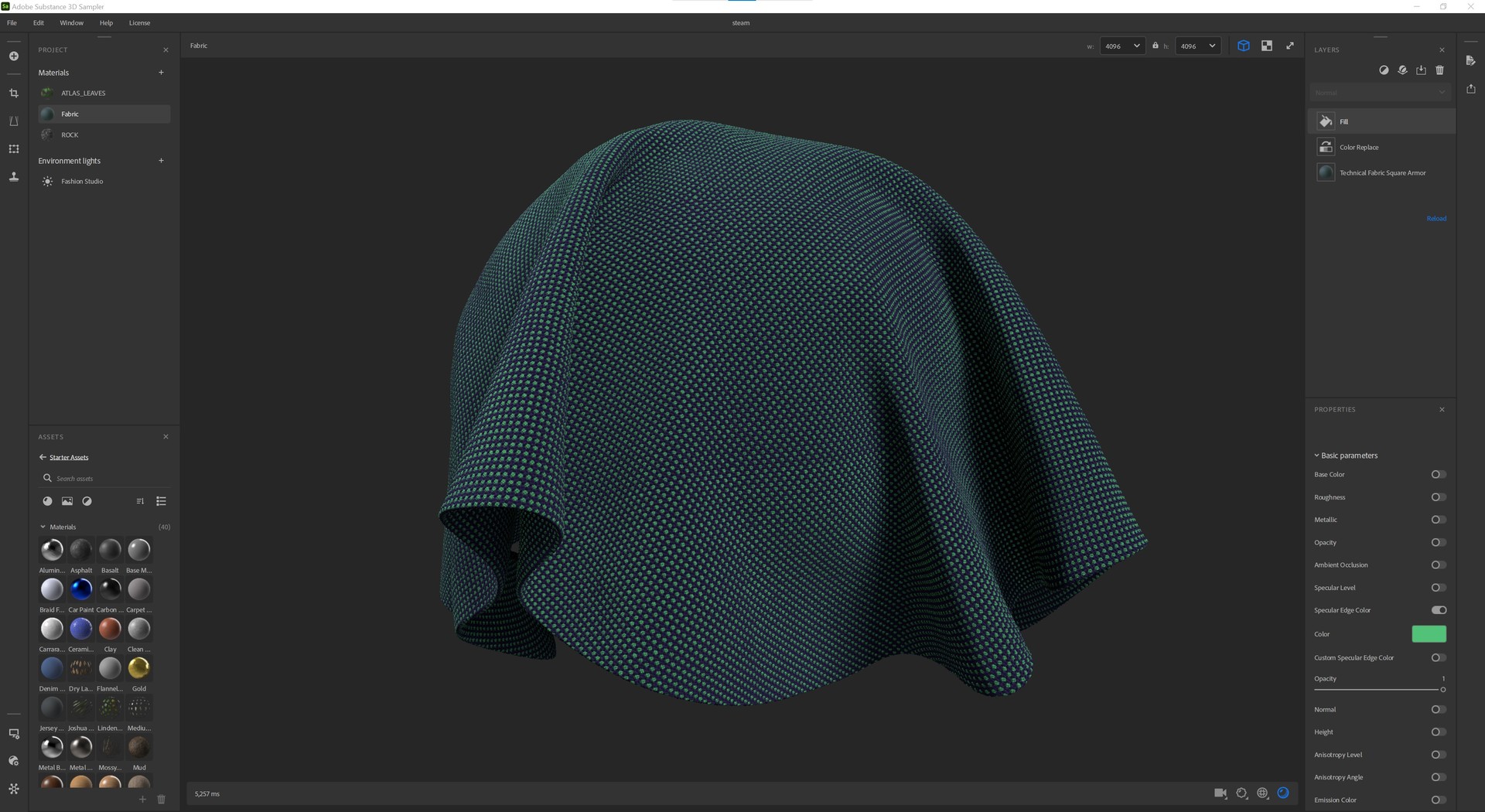Open the layer blend mode dropdown
Viewport: 1485px width, 812px height.
pos(1381,93)
